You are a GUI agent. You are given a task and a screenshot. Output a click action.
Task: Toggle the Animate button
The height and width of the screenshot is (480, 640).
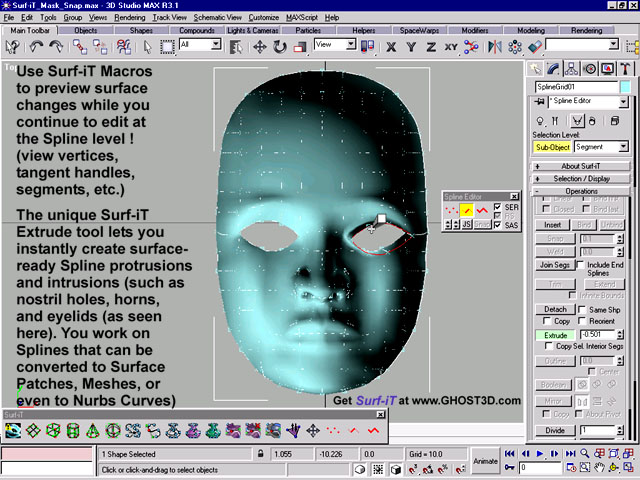(x=485, y=461)
